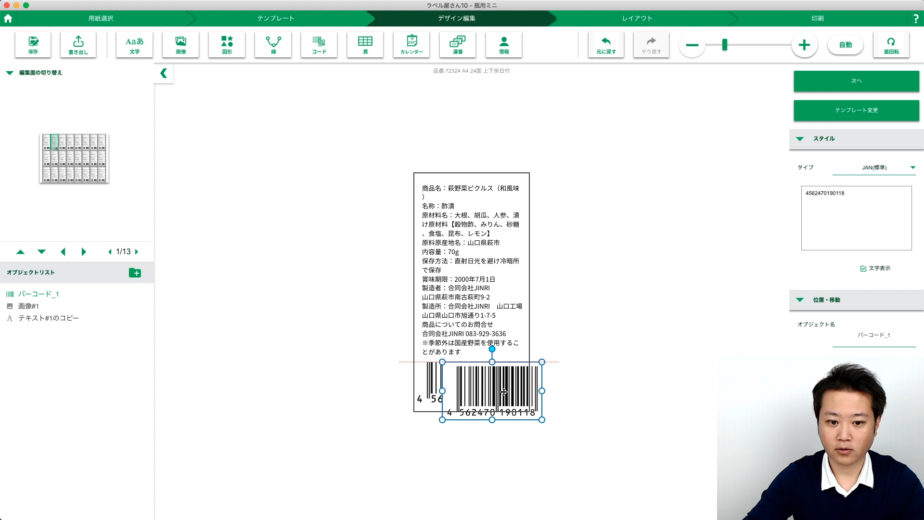
Task: Collapse the 位置・移動 section
Action: [x=800, y=299]
